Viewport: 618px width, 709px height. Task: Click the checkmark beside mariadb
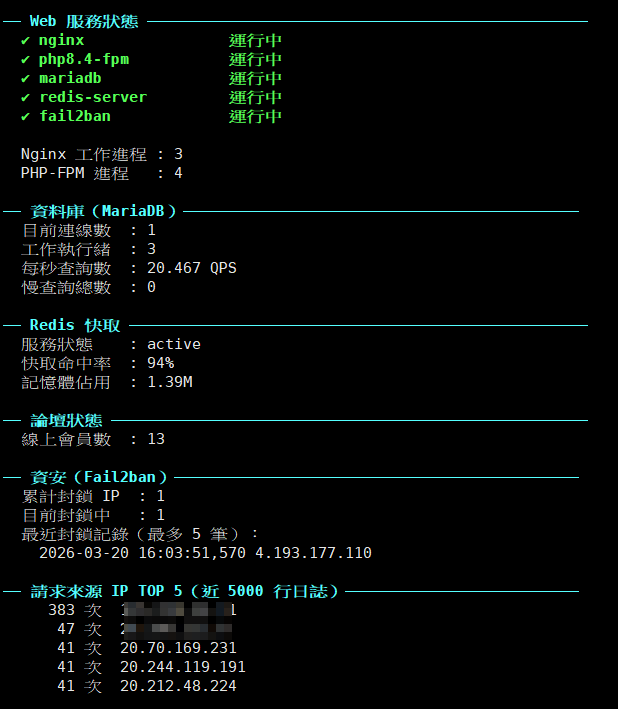(25, 79)
